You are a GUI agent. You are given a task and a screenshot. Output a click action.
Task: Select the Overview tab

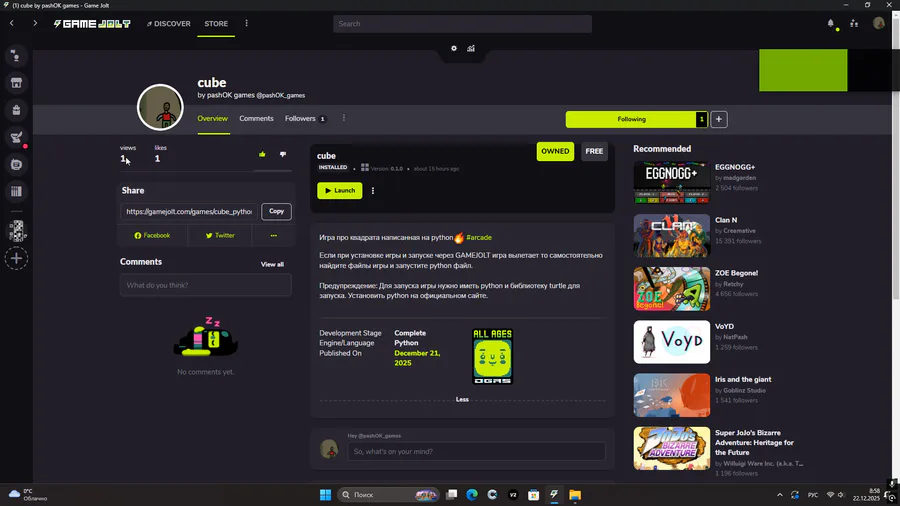click(x=212, y=118)
